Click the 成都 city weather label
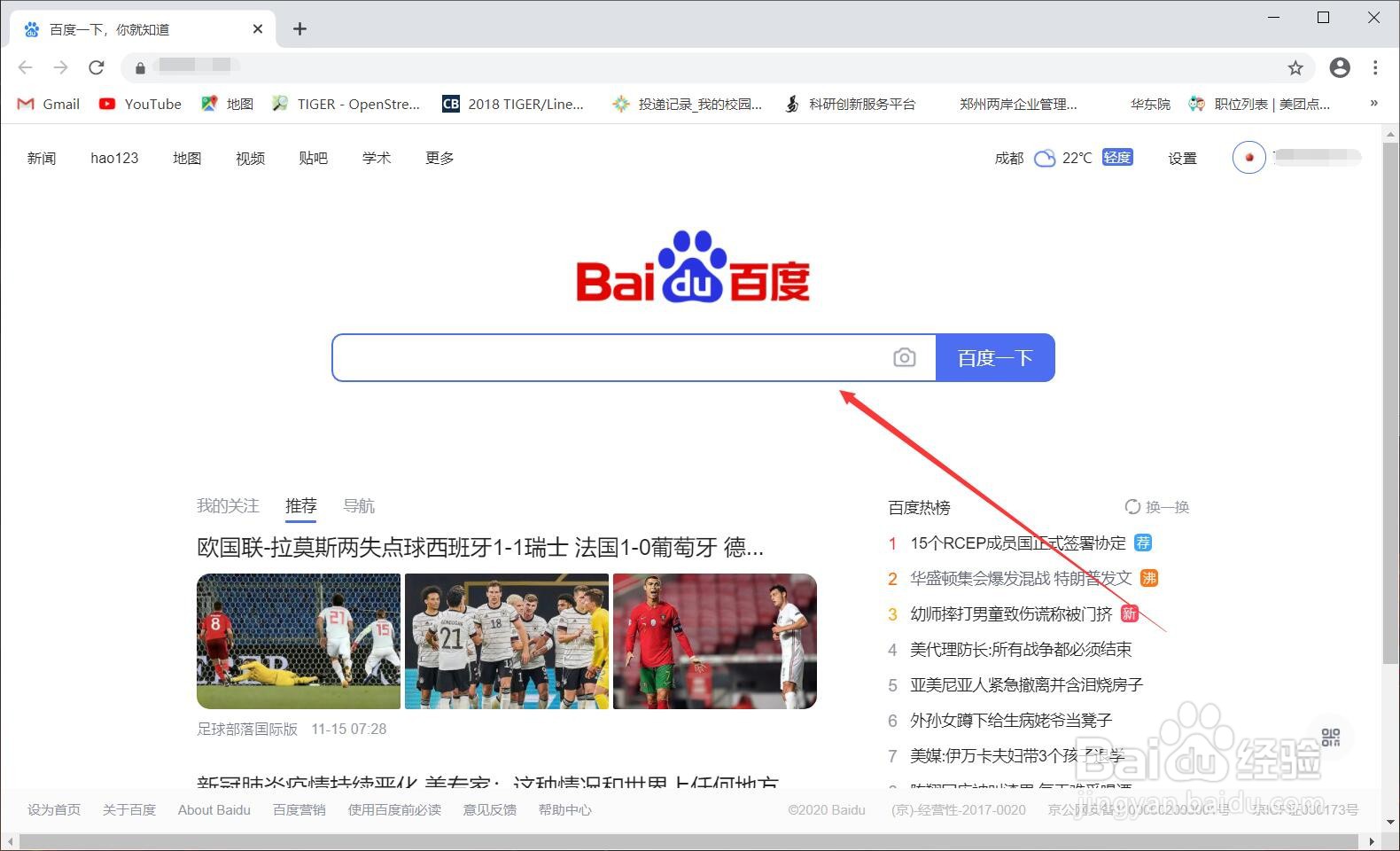Viewport: 1400px width, 851px height. pyautogui.click(x=1009, y=158)
